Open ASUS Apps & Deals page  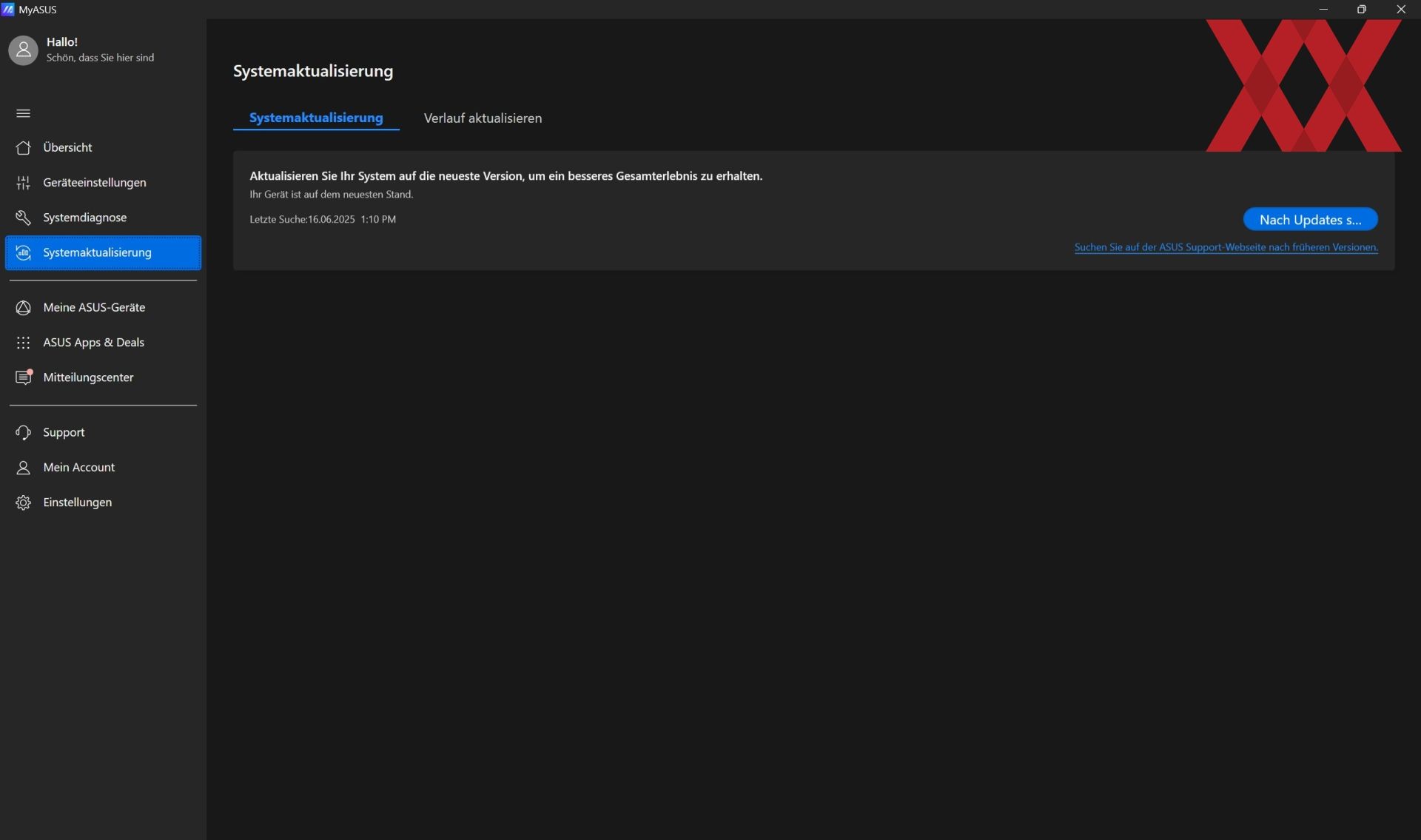point(103,343)
